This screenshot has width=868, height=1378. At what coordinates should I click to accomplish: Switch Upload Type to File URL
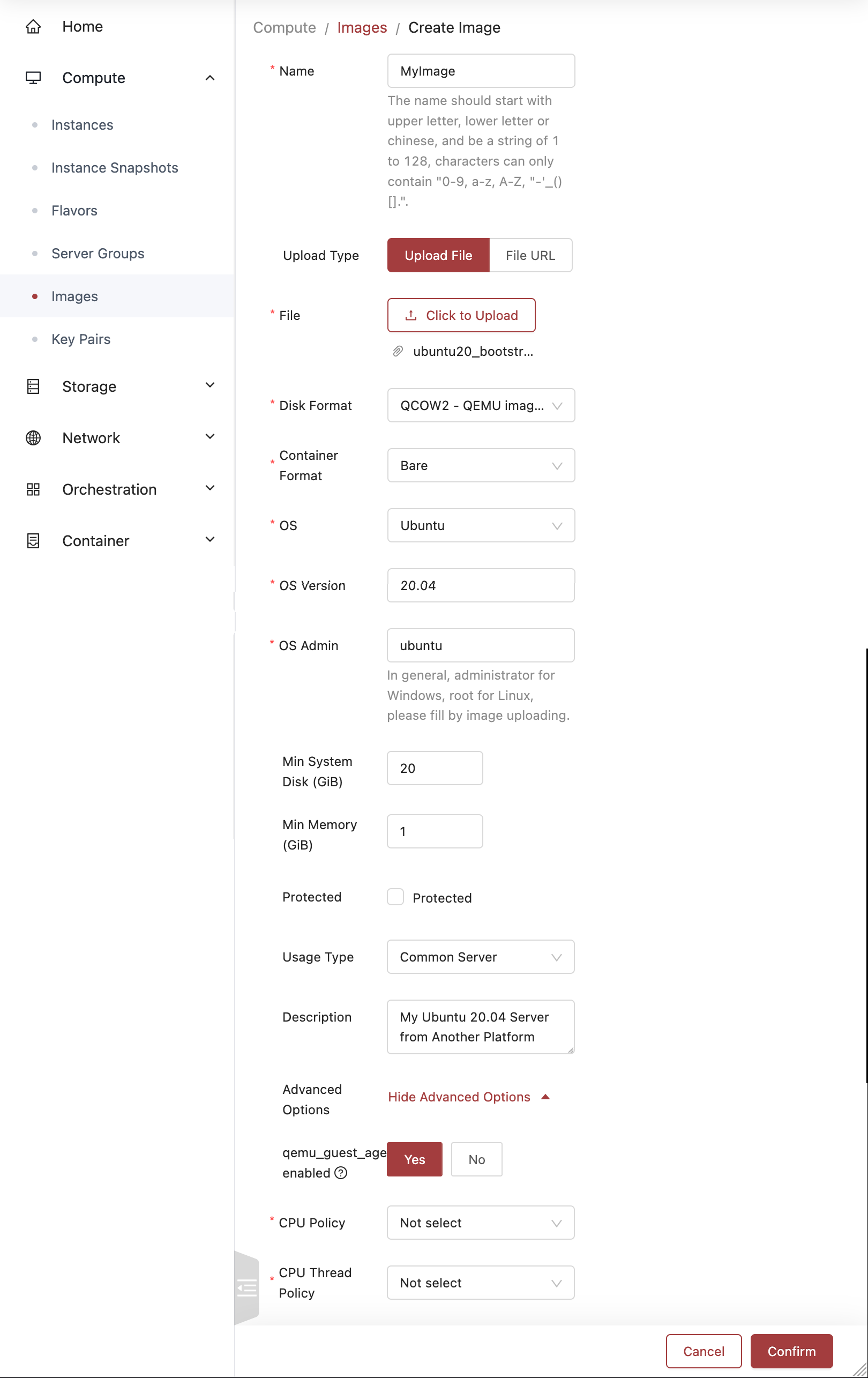pyautogui.click(x=530, y=255)
